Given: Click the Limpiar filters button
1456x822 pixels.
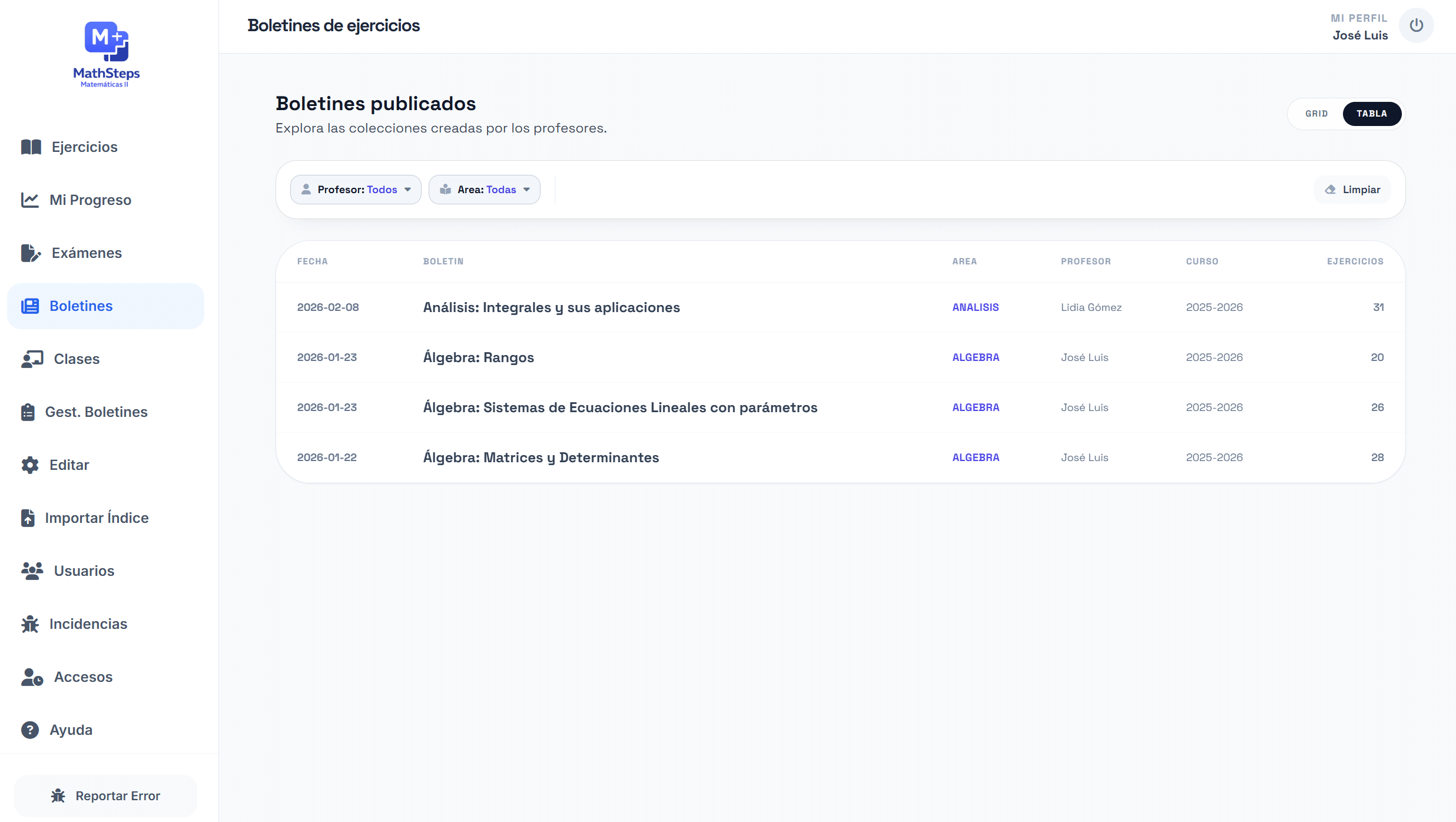Looking at the screenshot, I should tap(1352, 190).
